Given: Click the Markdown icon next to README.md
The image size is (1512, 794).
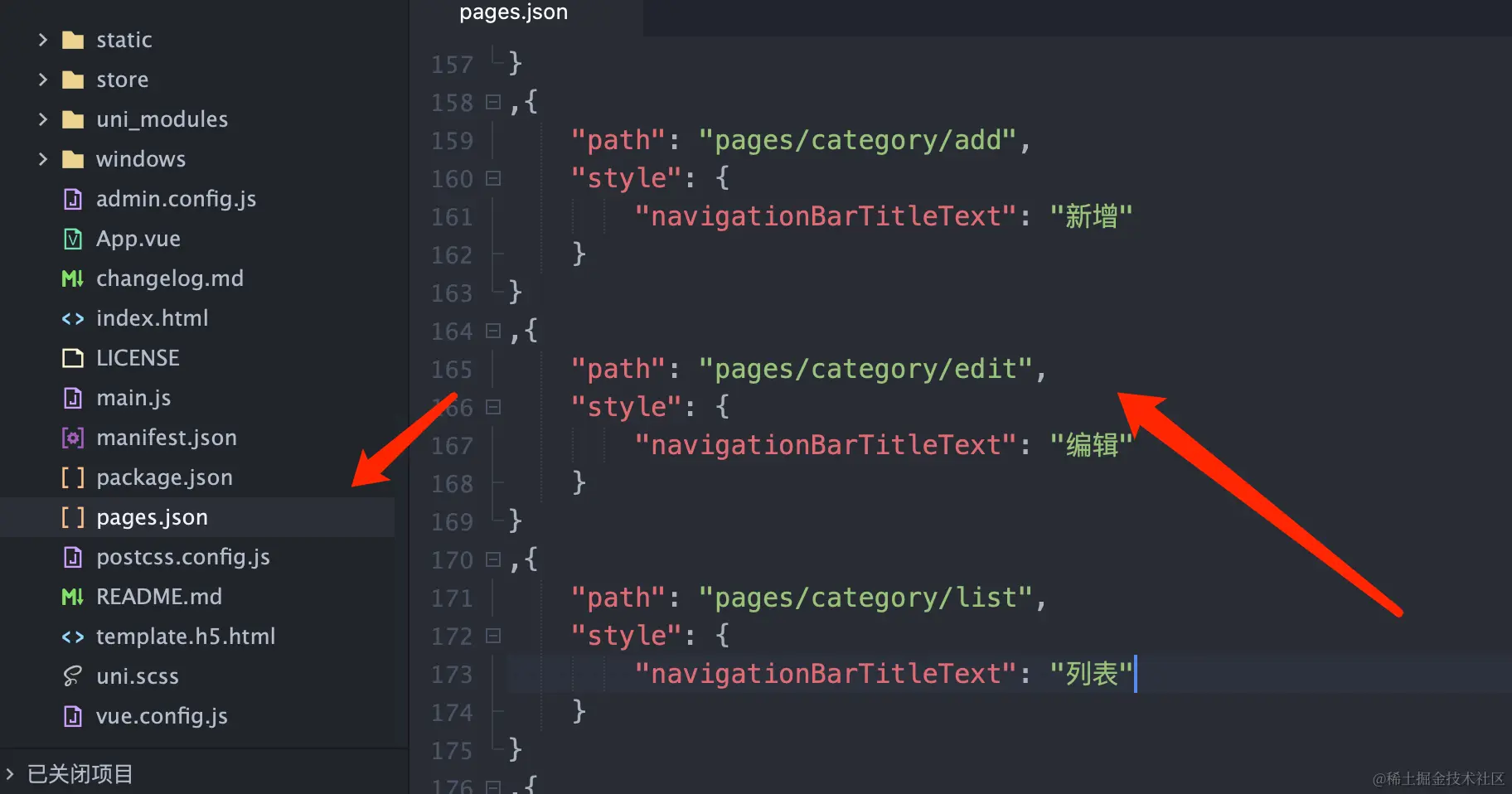Looking at the screenshot, I should coord(73,597).
